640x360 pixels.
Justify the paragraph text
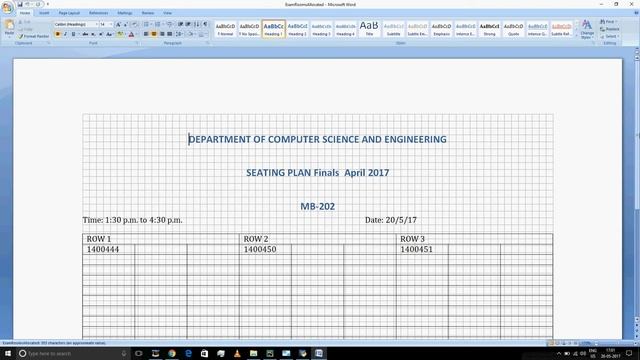170,34
